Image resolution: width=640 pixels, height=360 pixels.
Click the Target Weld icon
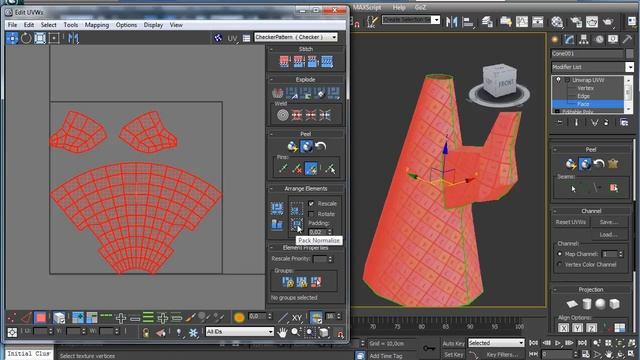pos(282,116)
